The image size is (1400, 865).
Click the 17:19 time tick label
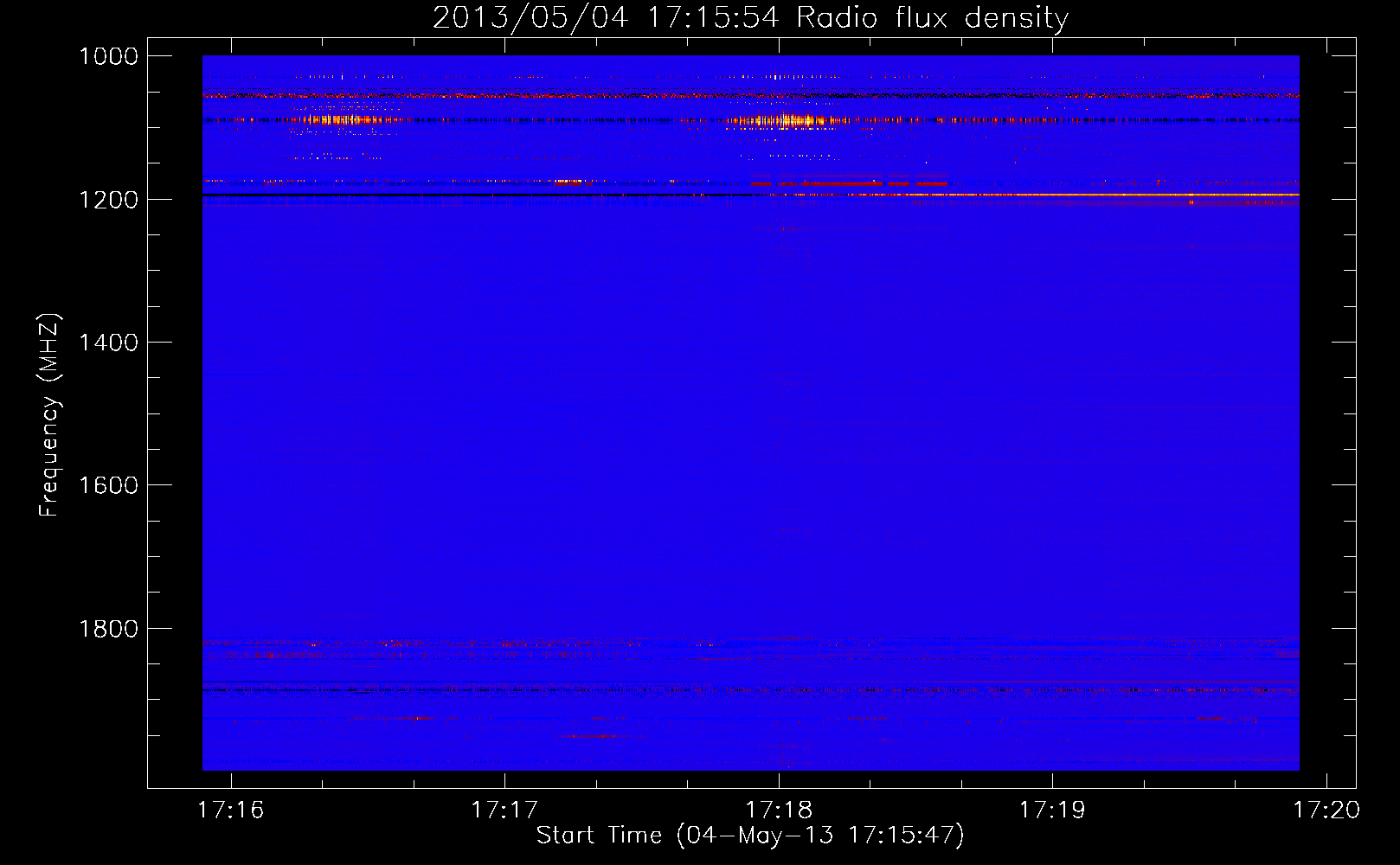click(1052, 811)
